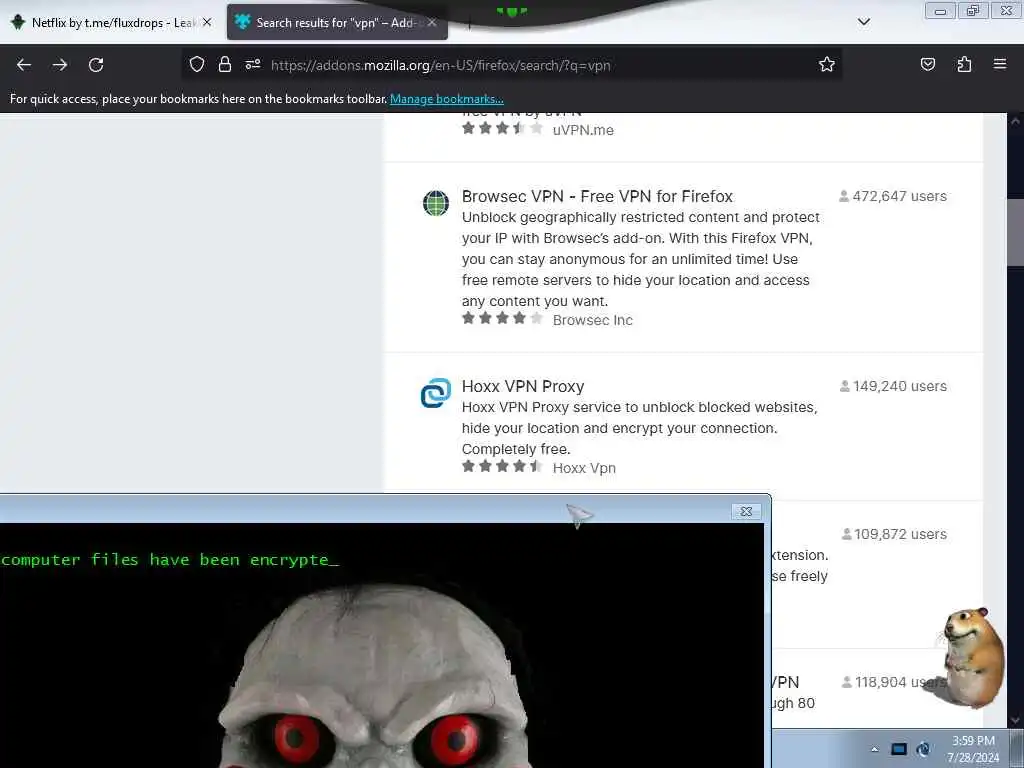
Task: Select the uVPN.me author text
Action: pyautogui.click(x=583, y=130)
